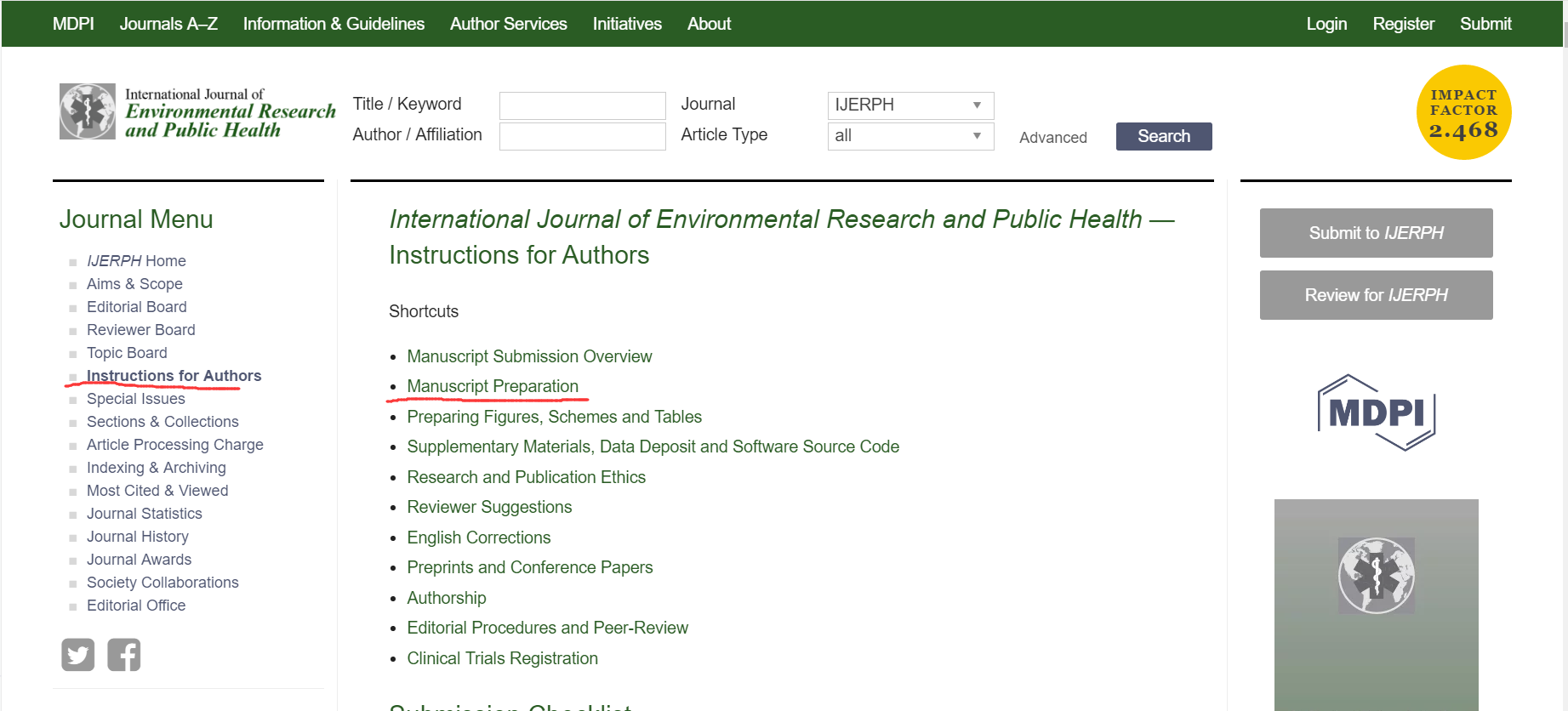This screenshot has width=1568, height=711.
Task: Open Reviewer Board page
Action: pos(141,330)
